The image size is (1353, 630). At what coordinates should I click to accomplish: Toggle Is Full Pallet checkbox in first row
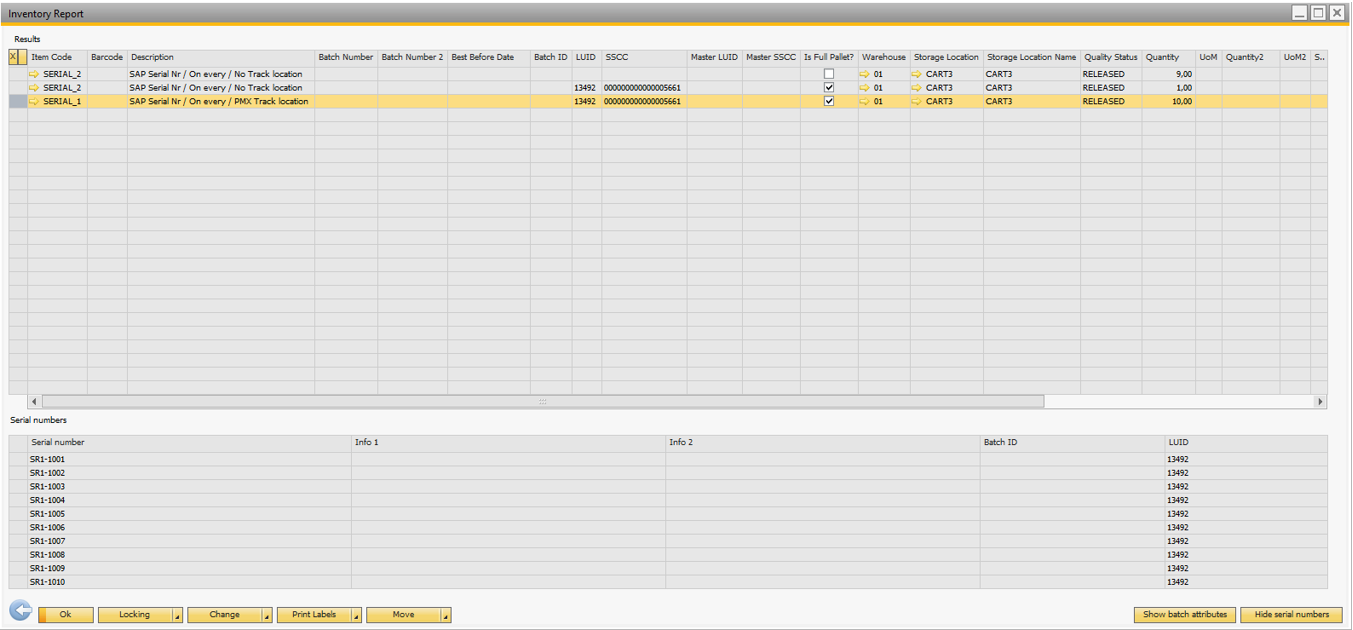coord(828,74)
